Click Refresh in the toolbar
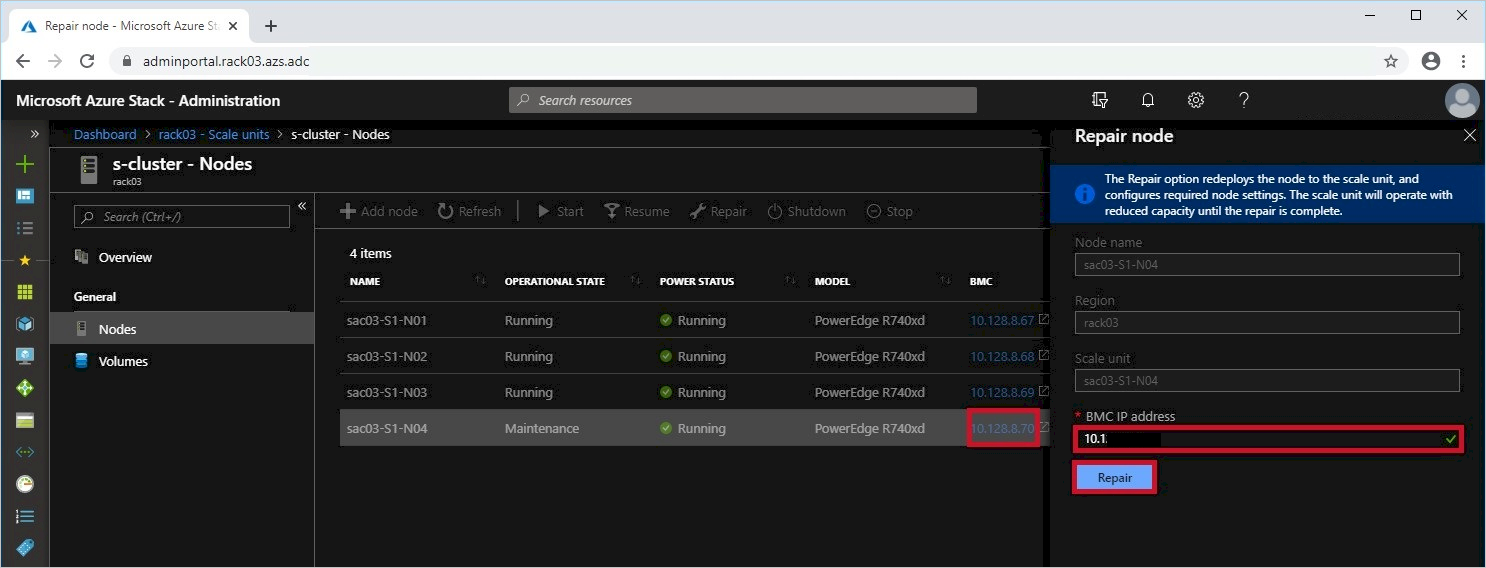 click(x=469, y=211)
